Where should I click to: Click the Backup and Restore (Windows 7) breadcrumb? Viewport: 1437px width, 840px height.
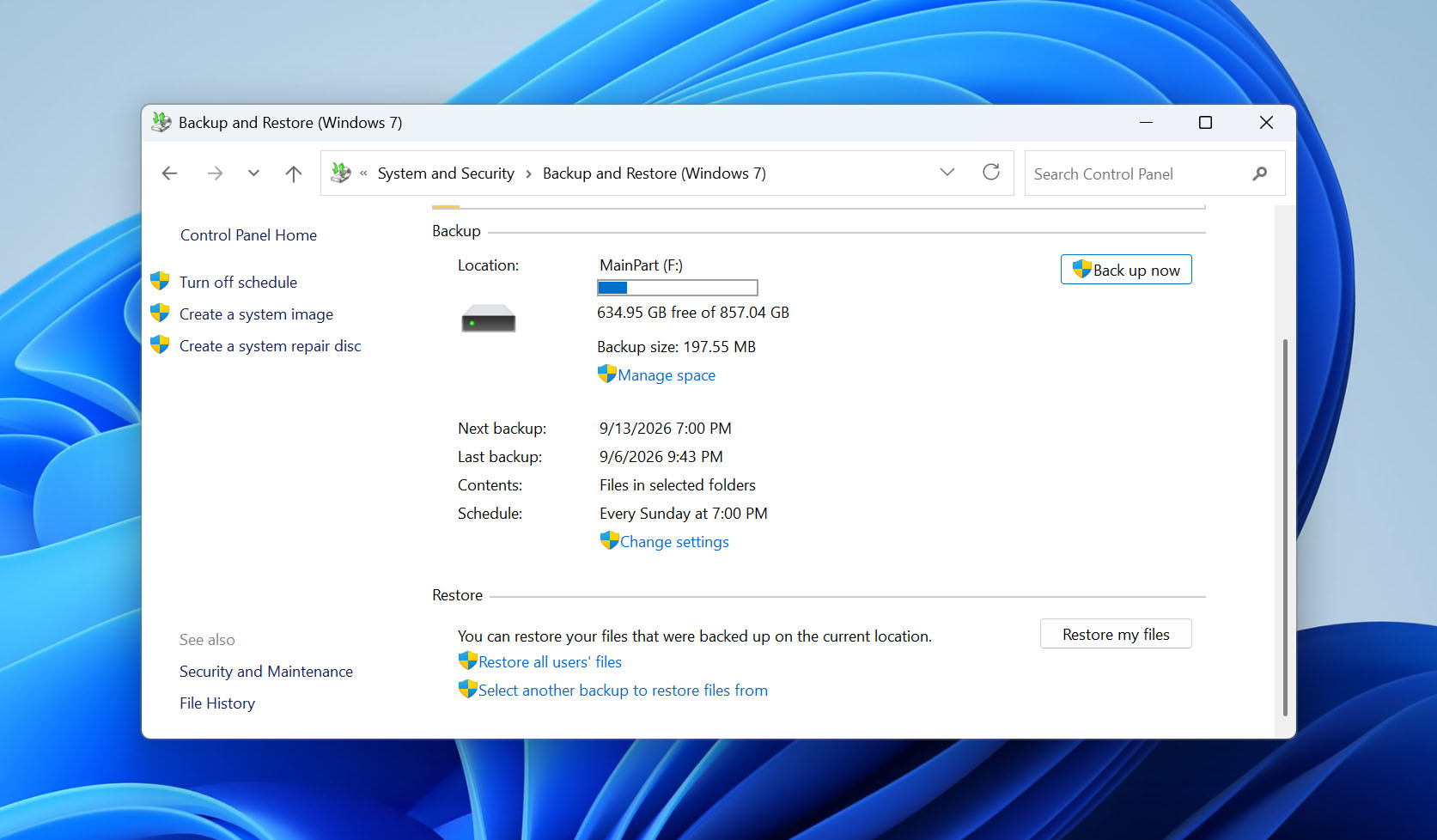click(x=655, y=173)
